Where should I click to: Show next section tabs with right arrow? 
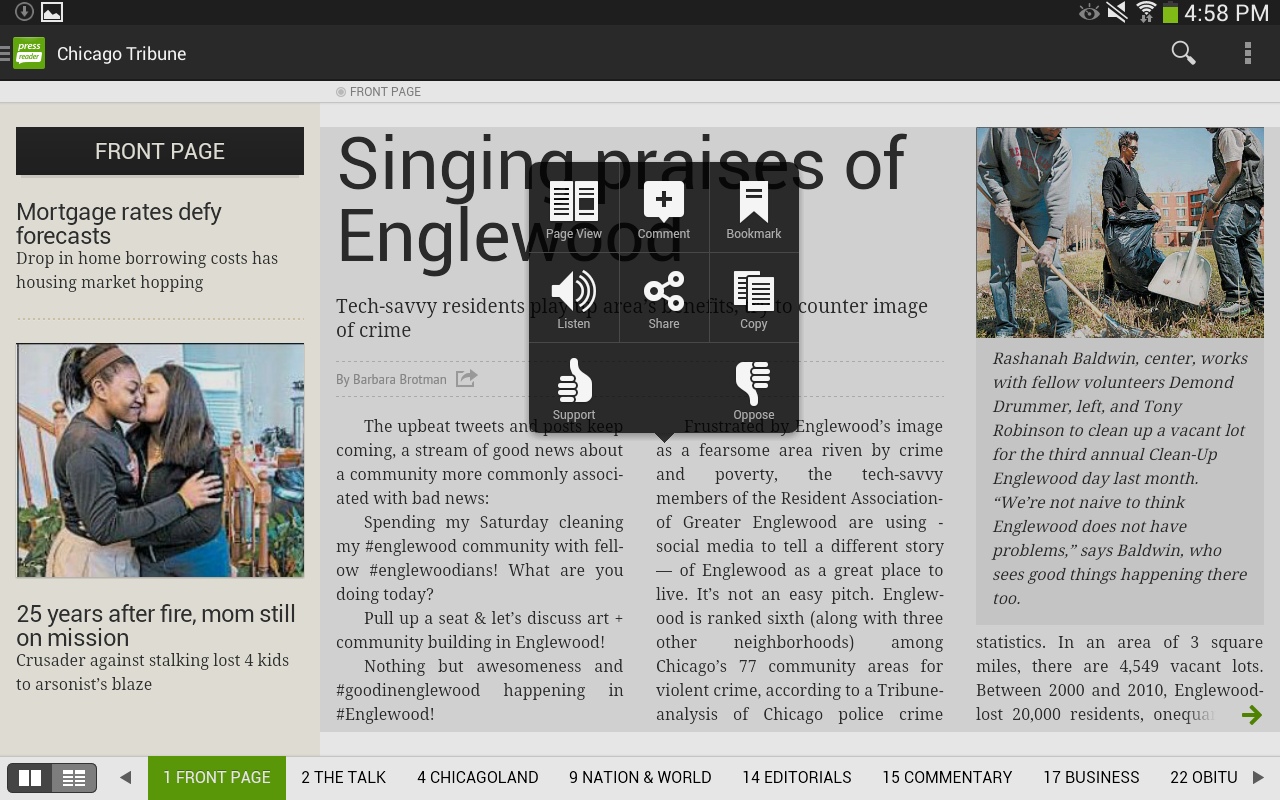pos(1258,777)
